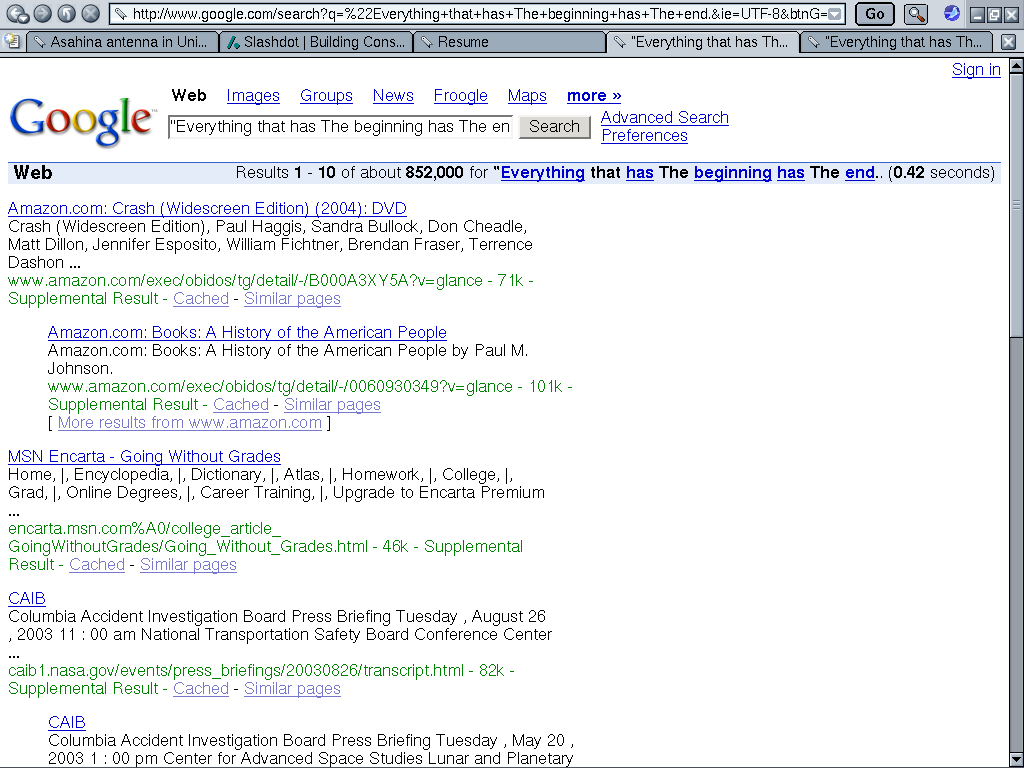Switch to Google News

click(x=393, y=96)
